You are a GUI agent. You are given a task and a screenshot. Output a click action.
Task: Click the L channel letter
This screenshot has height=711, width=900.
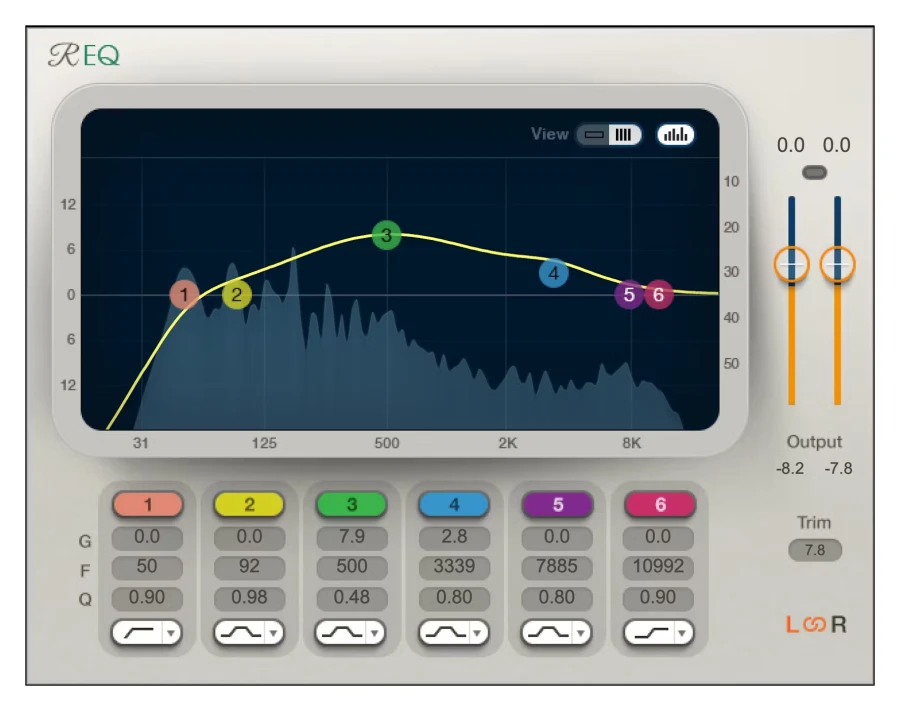pyautogui.click(x=792, y=624)
